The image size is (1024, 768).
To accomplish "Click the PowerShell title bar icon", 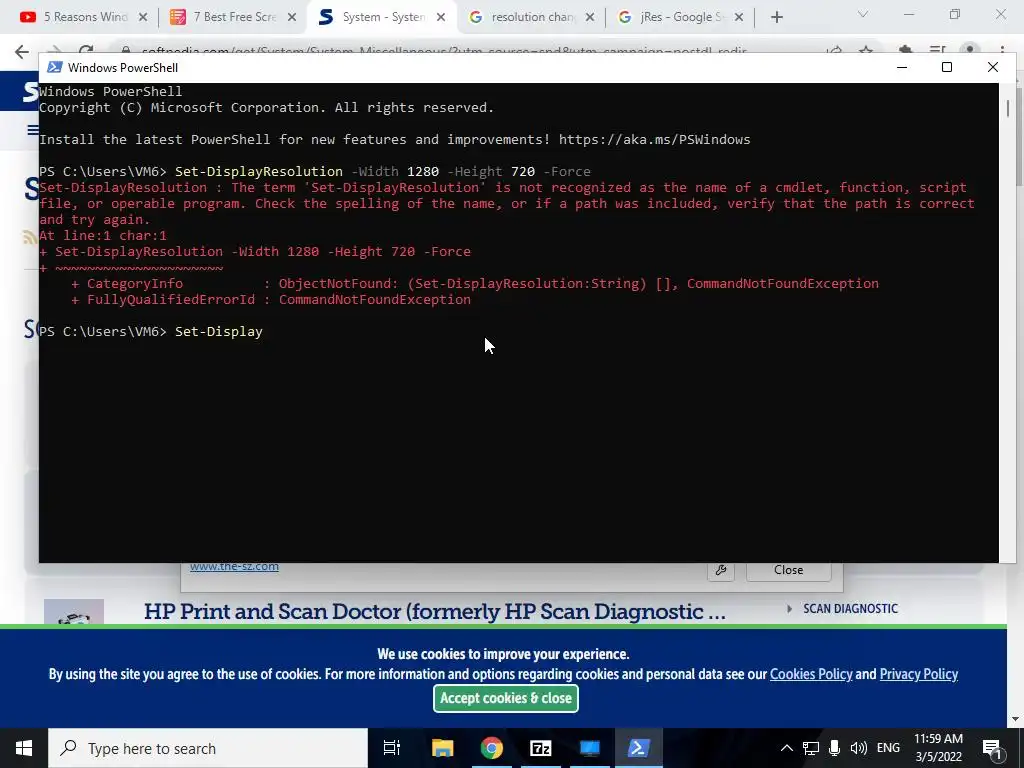I will click(x=55, y=67).
